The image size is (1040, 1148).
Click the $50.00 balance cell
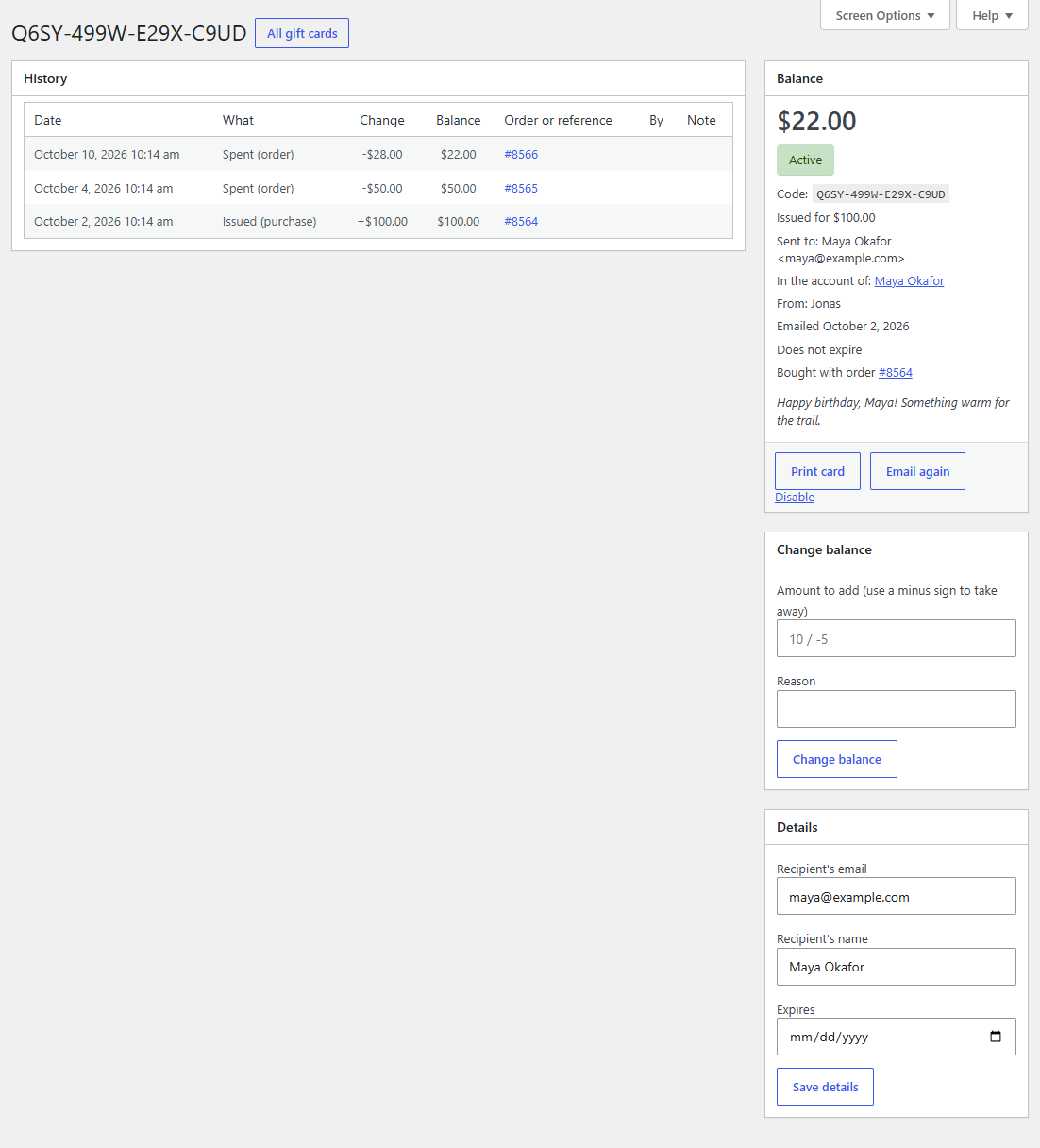click(x=459, y=189)
